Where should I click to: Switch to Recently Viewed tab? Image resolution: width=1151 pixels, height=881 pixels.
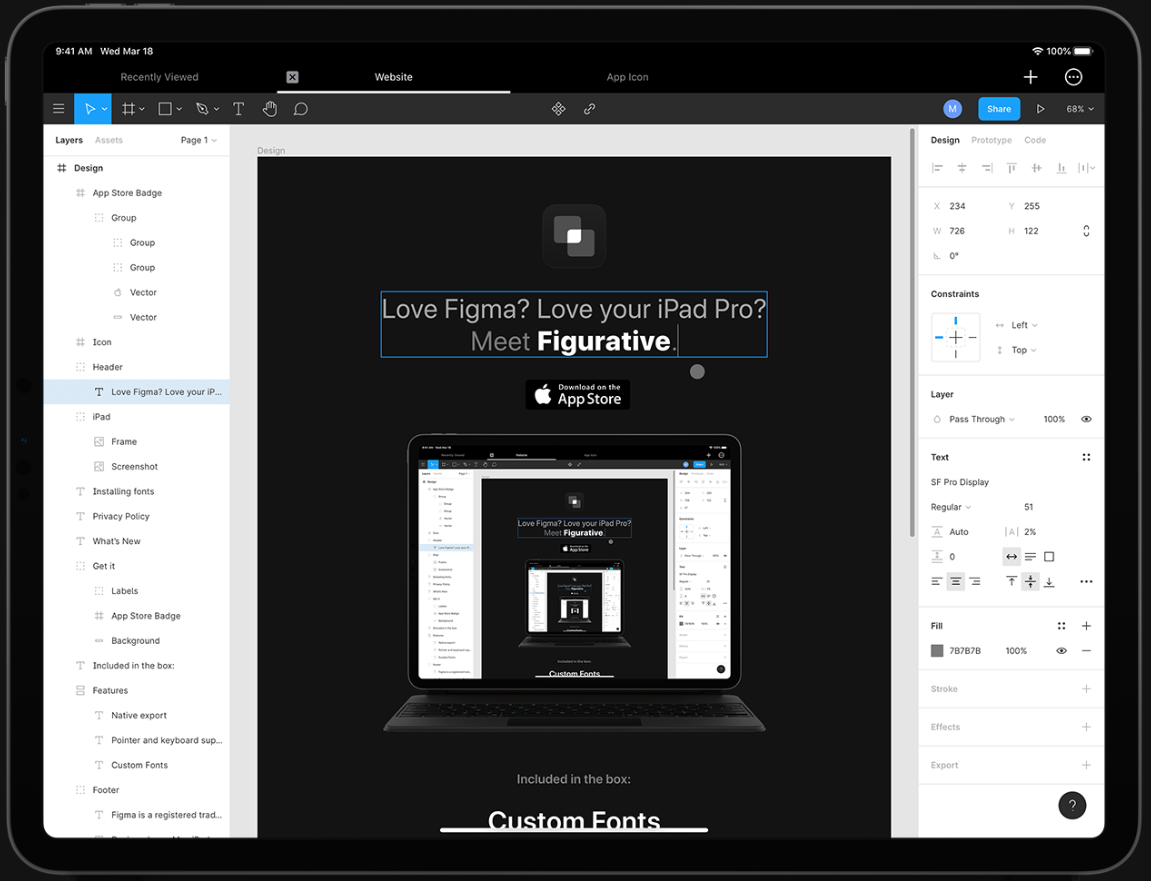pyautogui.click(x=159, y=77)
